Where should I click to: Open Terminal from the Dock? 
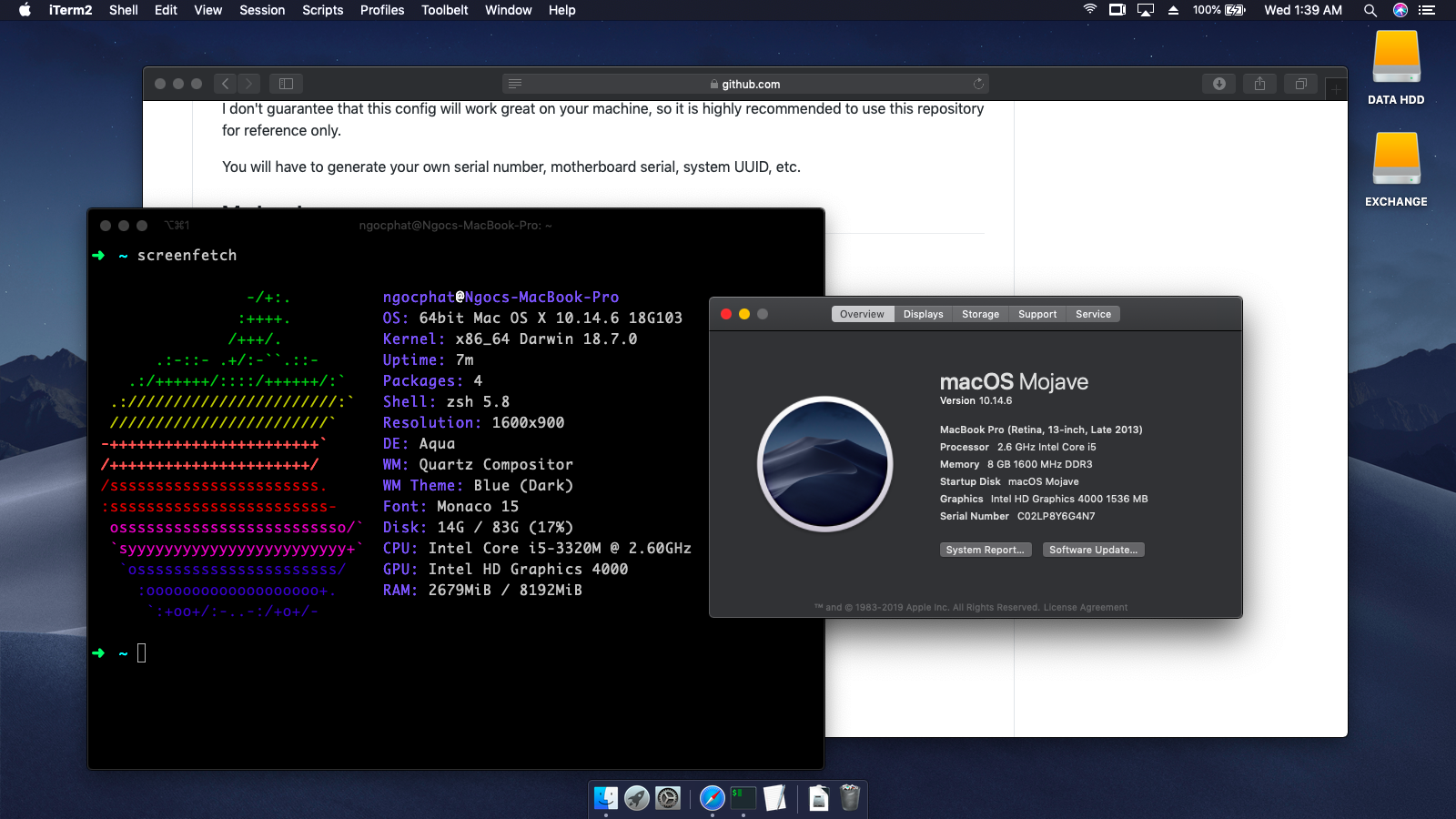tap(743, 798)
